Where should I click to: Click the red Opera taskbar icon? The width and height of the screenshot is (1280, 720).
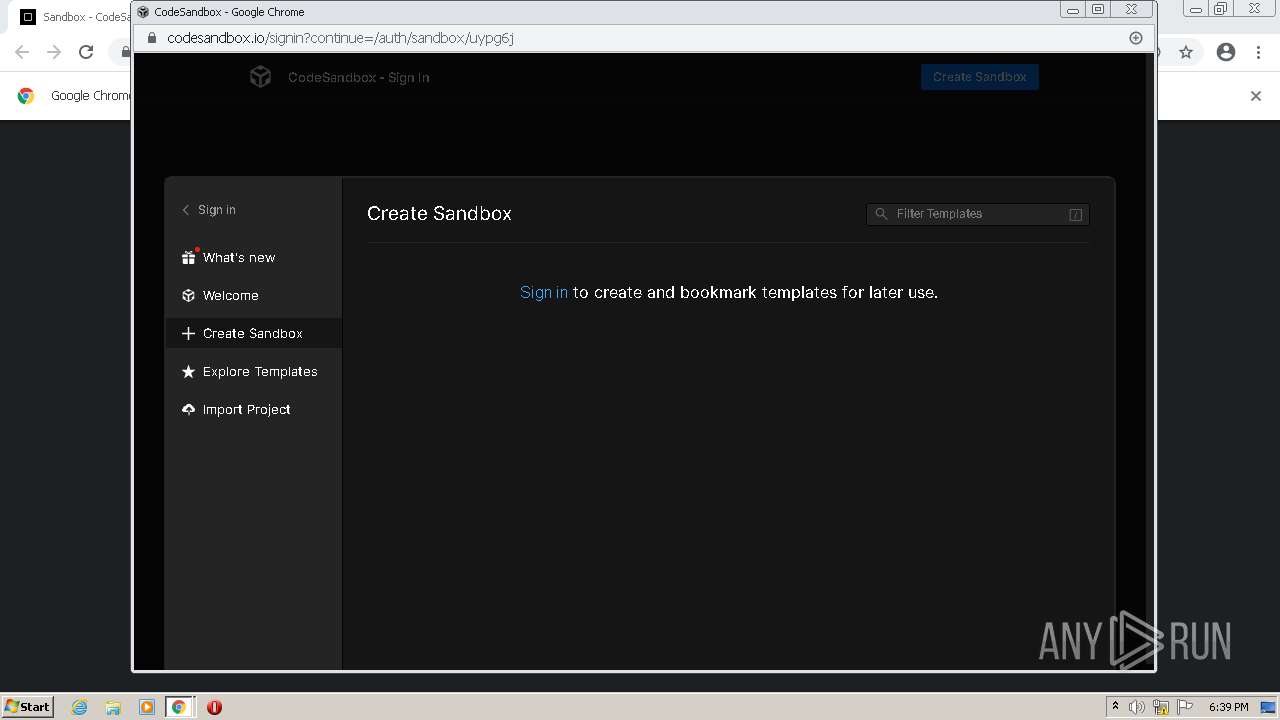(214, 707)
